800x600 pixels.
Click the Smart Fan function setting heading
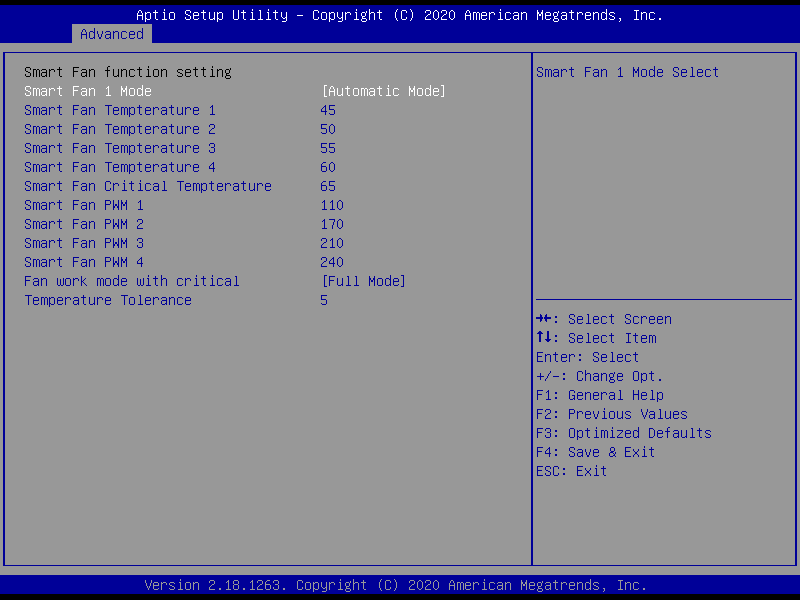pyautogui.click(x=128, y=72)
